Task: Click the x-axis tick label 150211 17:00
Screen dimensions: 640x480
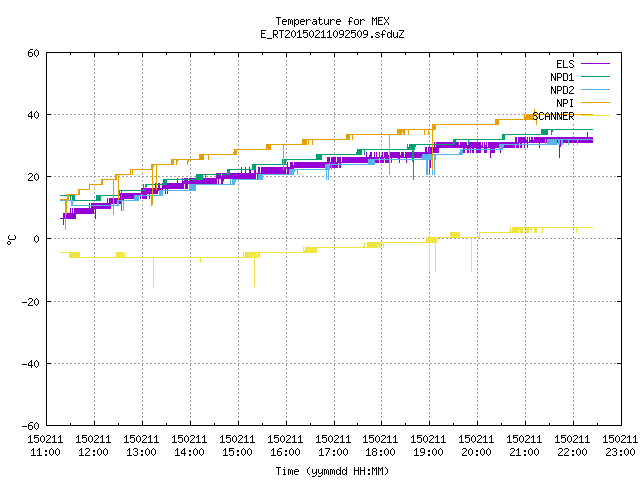Action: click(x=333, y=446)
